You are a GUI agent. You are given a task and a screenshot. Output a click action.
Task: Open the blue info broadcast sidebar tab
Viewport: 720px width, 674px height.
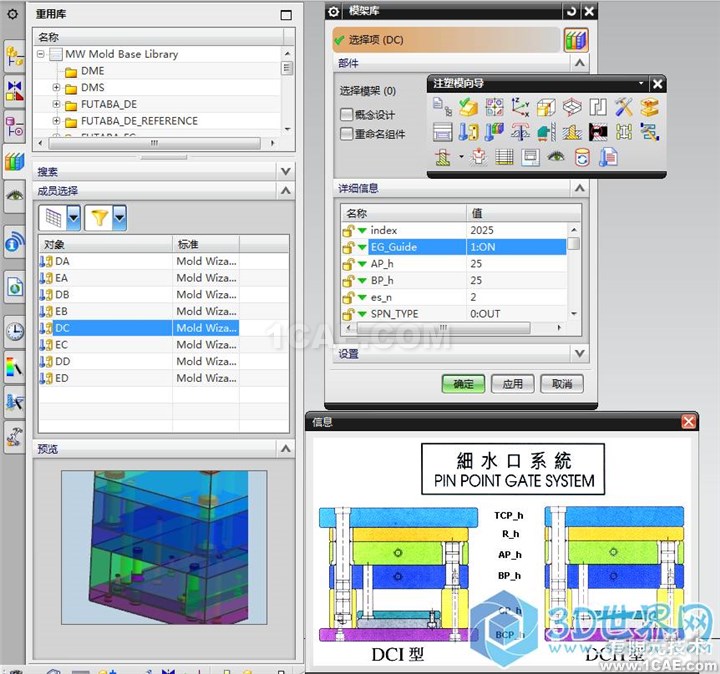[14, 242]
